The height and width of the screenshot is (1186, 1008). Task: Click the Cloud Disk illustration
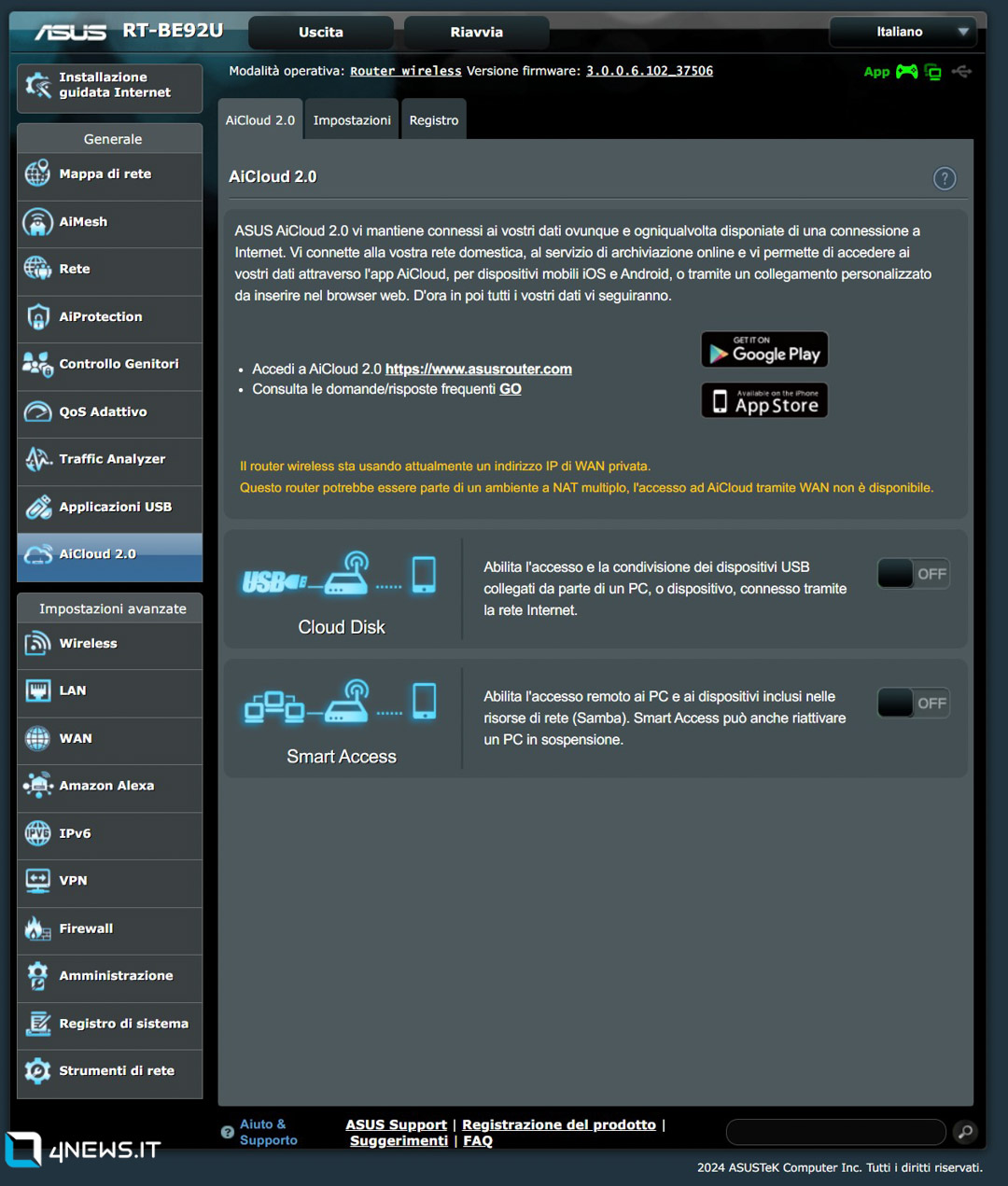pos(340,576)
